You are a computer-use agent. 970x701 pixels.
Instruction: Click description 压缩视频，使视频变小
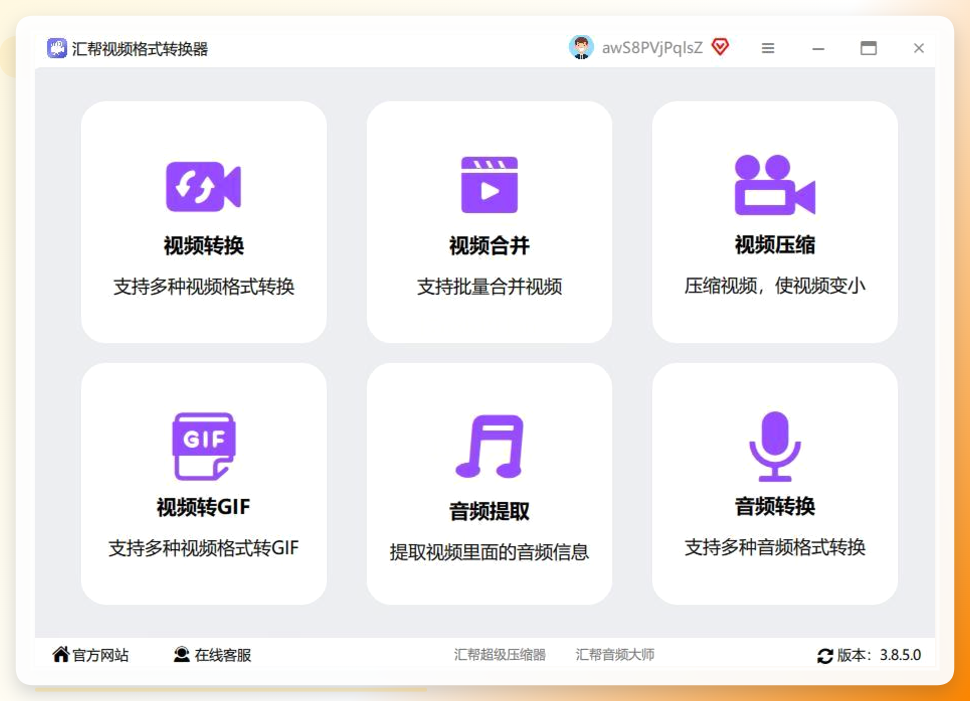[x=775, y=286]
